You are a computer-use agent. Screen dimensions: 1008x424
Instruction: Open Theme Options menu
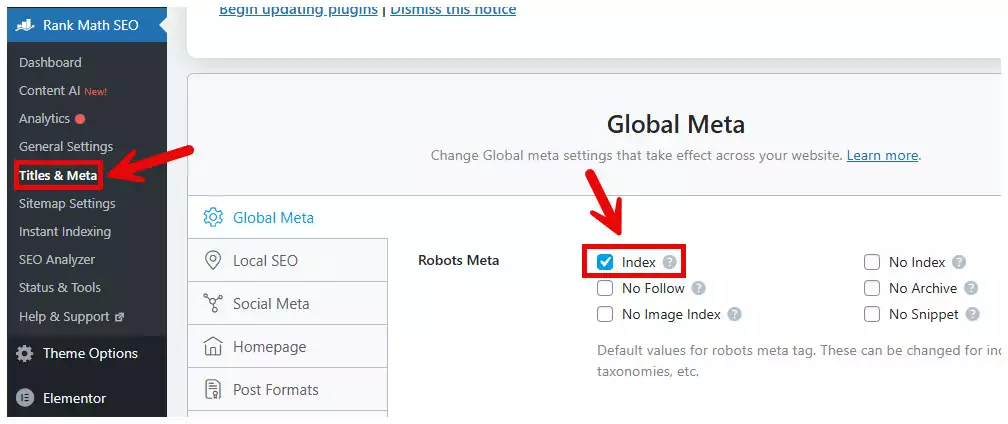(x=87, y=354)
